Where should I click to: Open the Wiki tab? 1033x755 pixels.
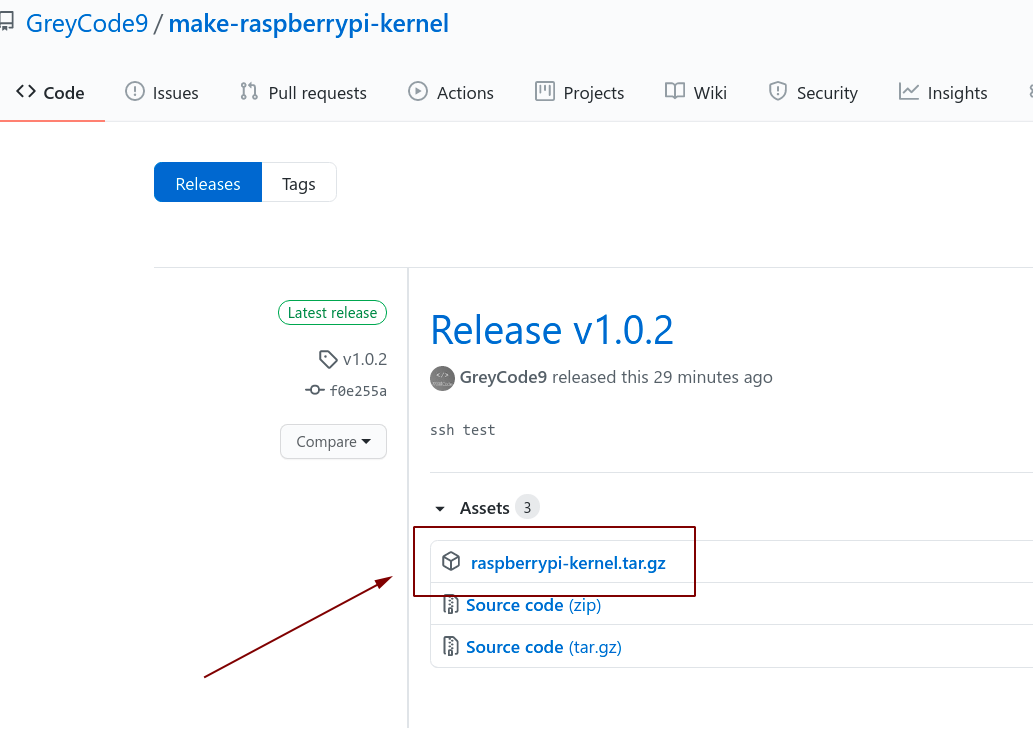point(696,93)
